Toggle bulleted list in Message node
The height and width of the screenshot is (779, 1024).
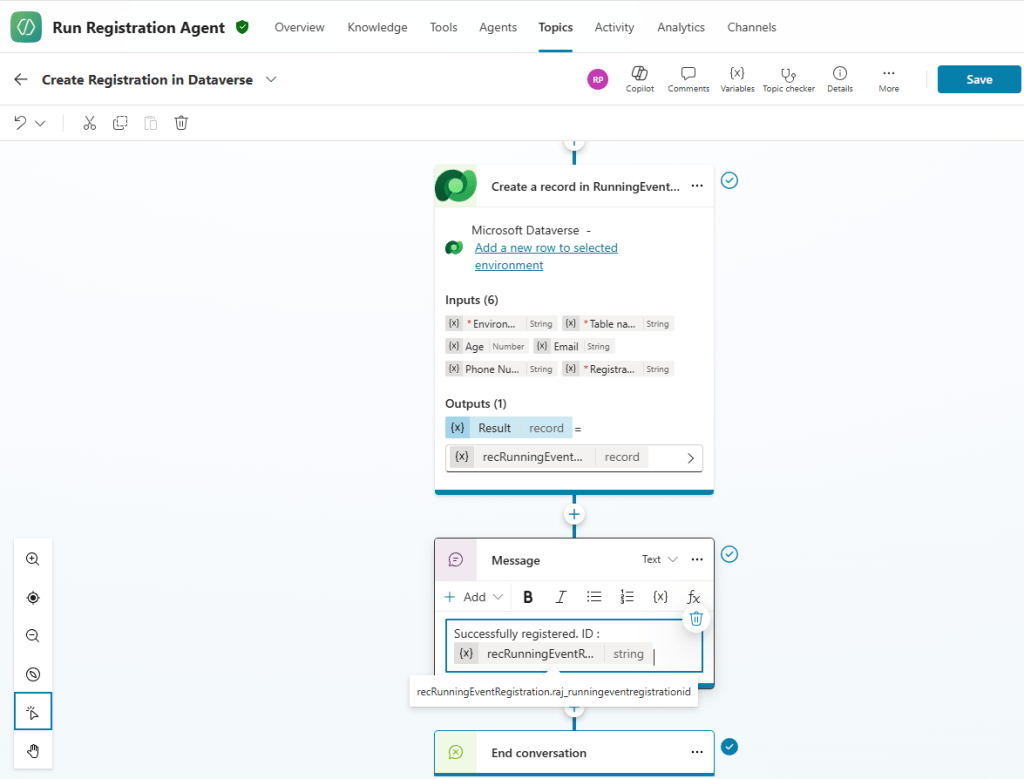(594, 597)
